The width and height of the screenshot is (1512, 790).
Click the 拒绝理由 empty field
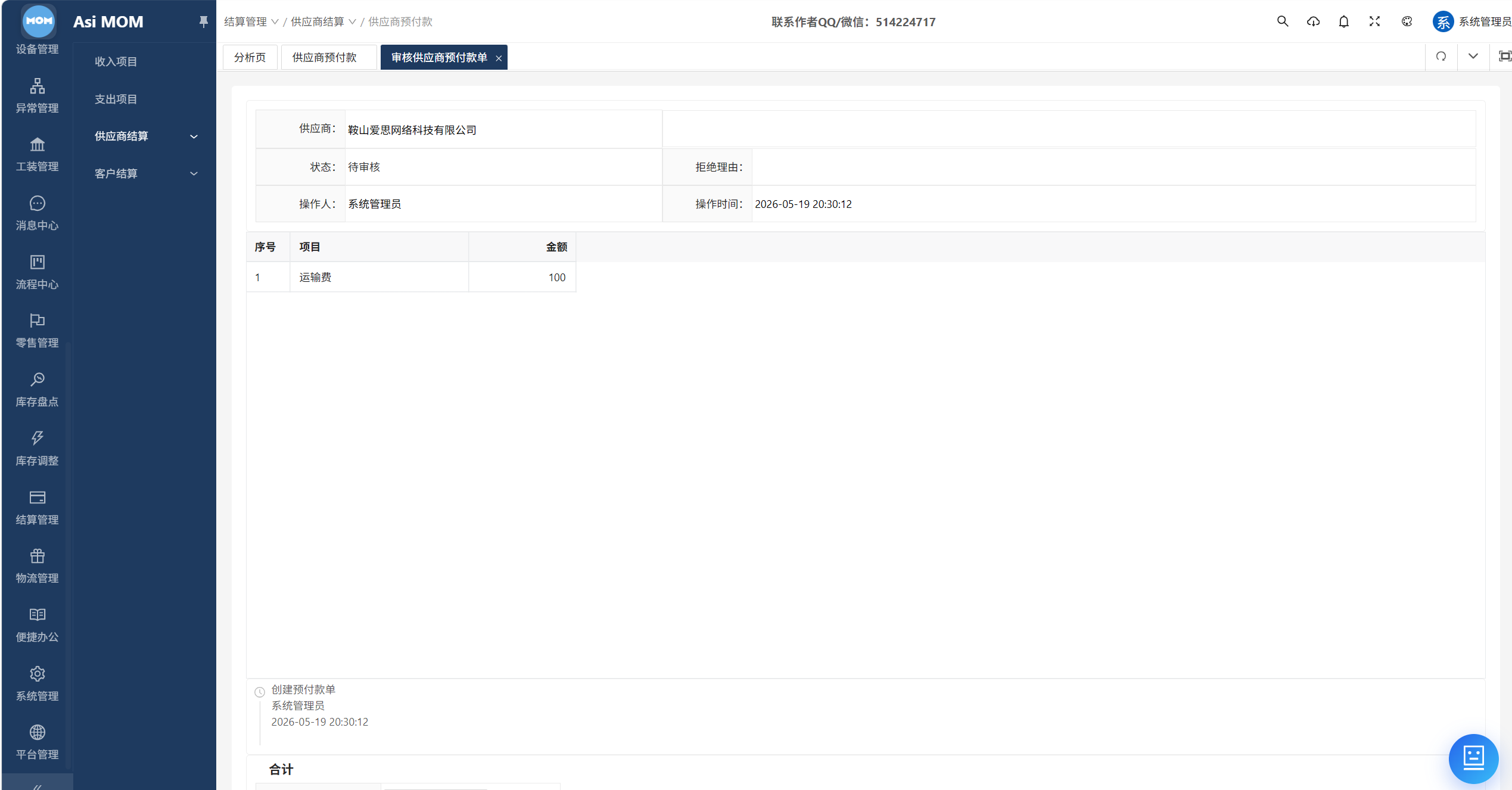coord(1113,167)
